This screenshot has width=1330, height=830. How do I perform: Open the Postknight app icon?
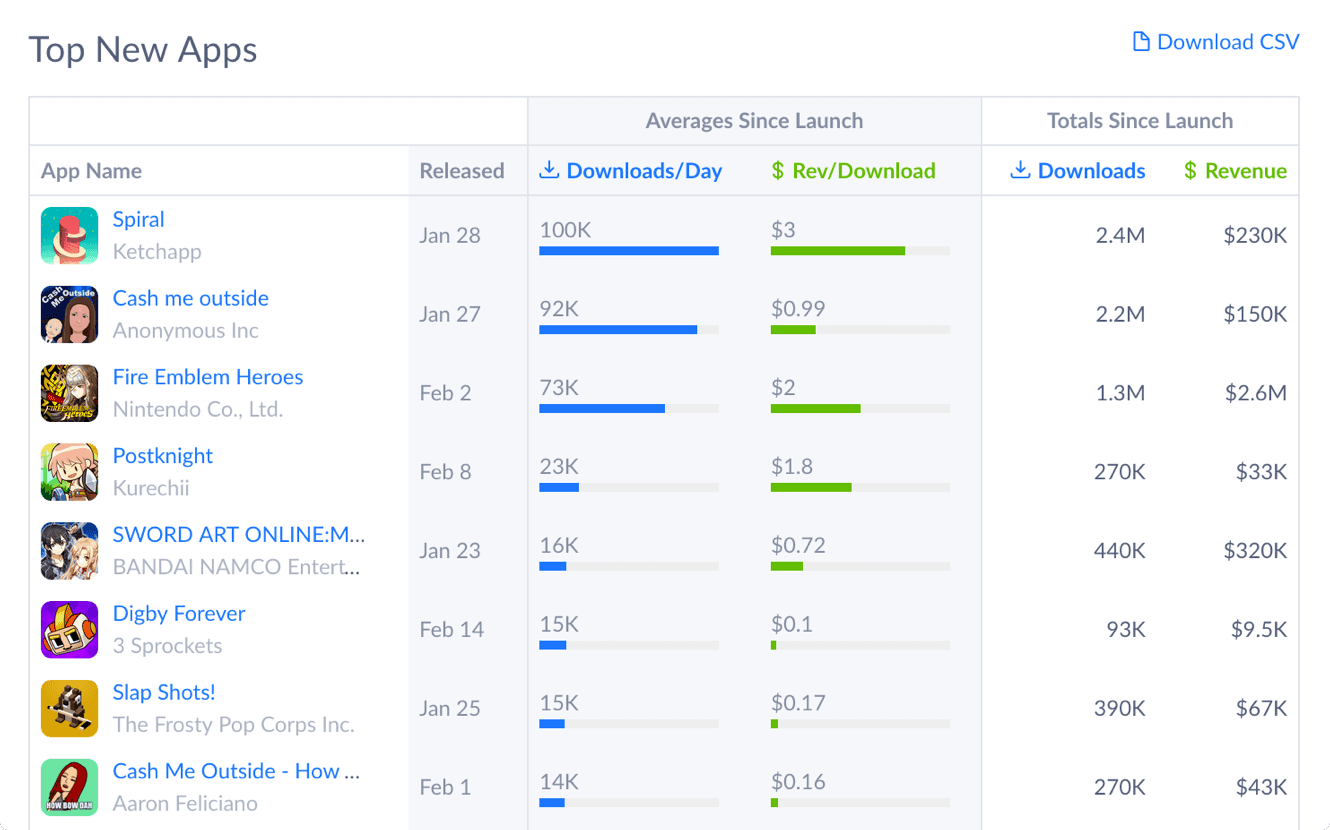(69, 472)
